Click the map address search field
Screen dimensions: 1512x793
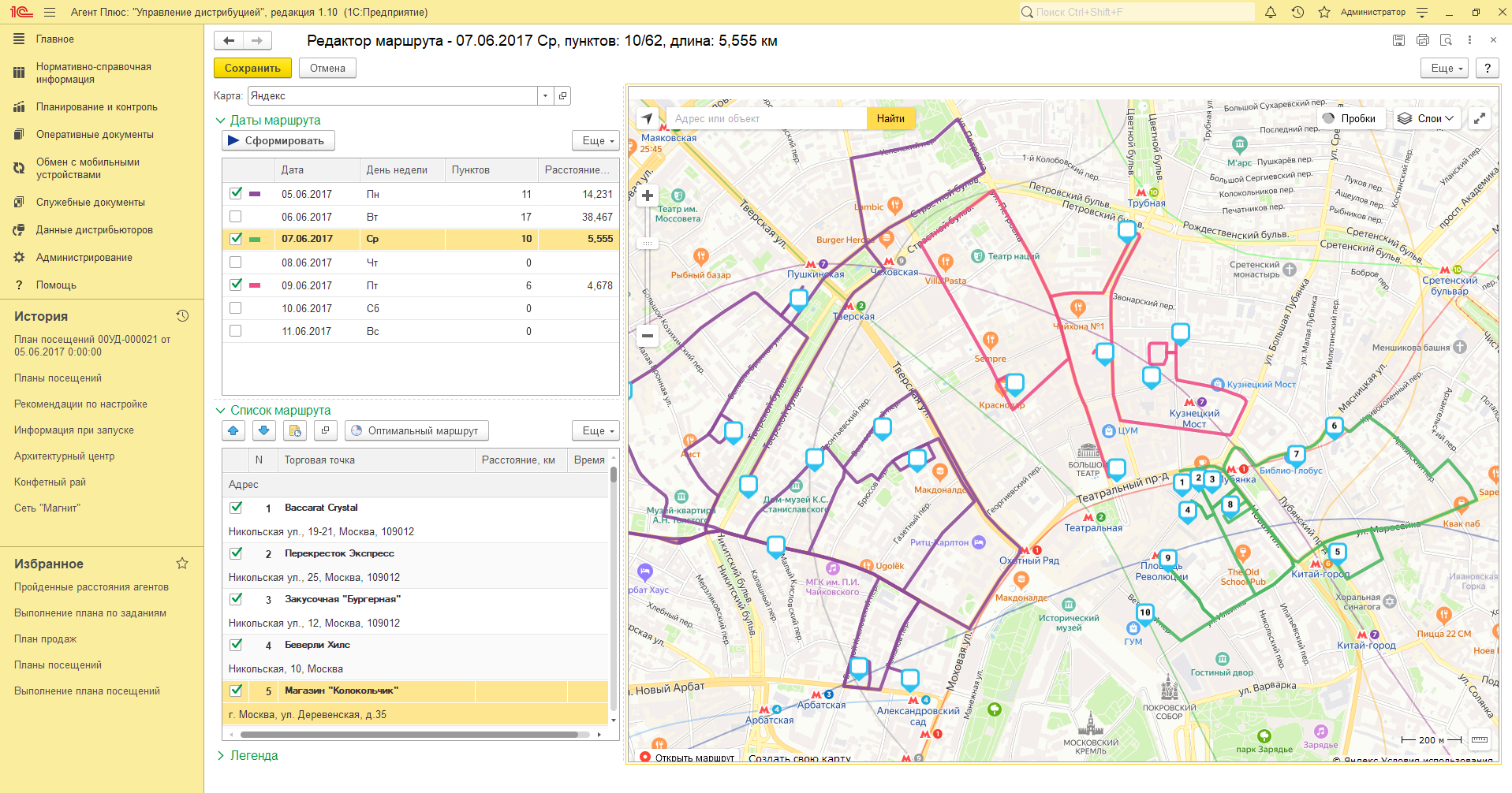click(765, 118)
